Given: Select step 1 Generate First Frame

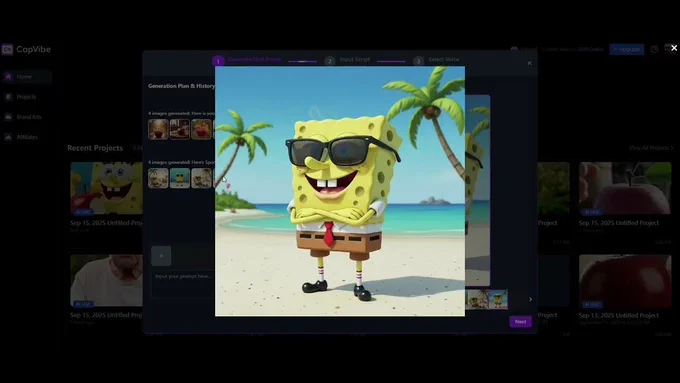Looking at the screenshot, I should click(x=247, y=60).
